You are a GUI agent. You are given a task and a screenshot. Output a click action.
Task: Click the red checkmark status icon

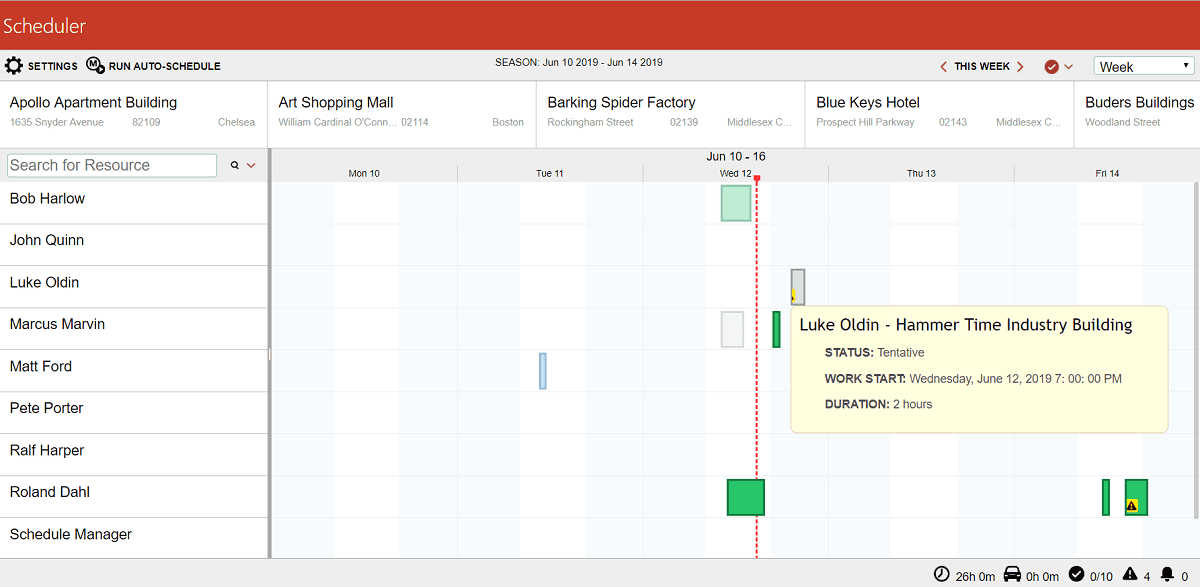click(1051, 67)
